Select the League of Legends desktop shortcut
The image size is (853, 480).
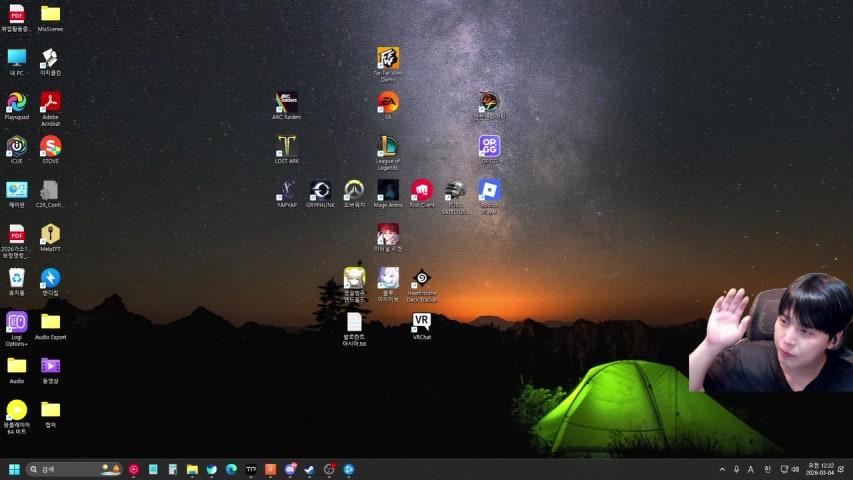(x=387, y=147)
